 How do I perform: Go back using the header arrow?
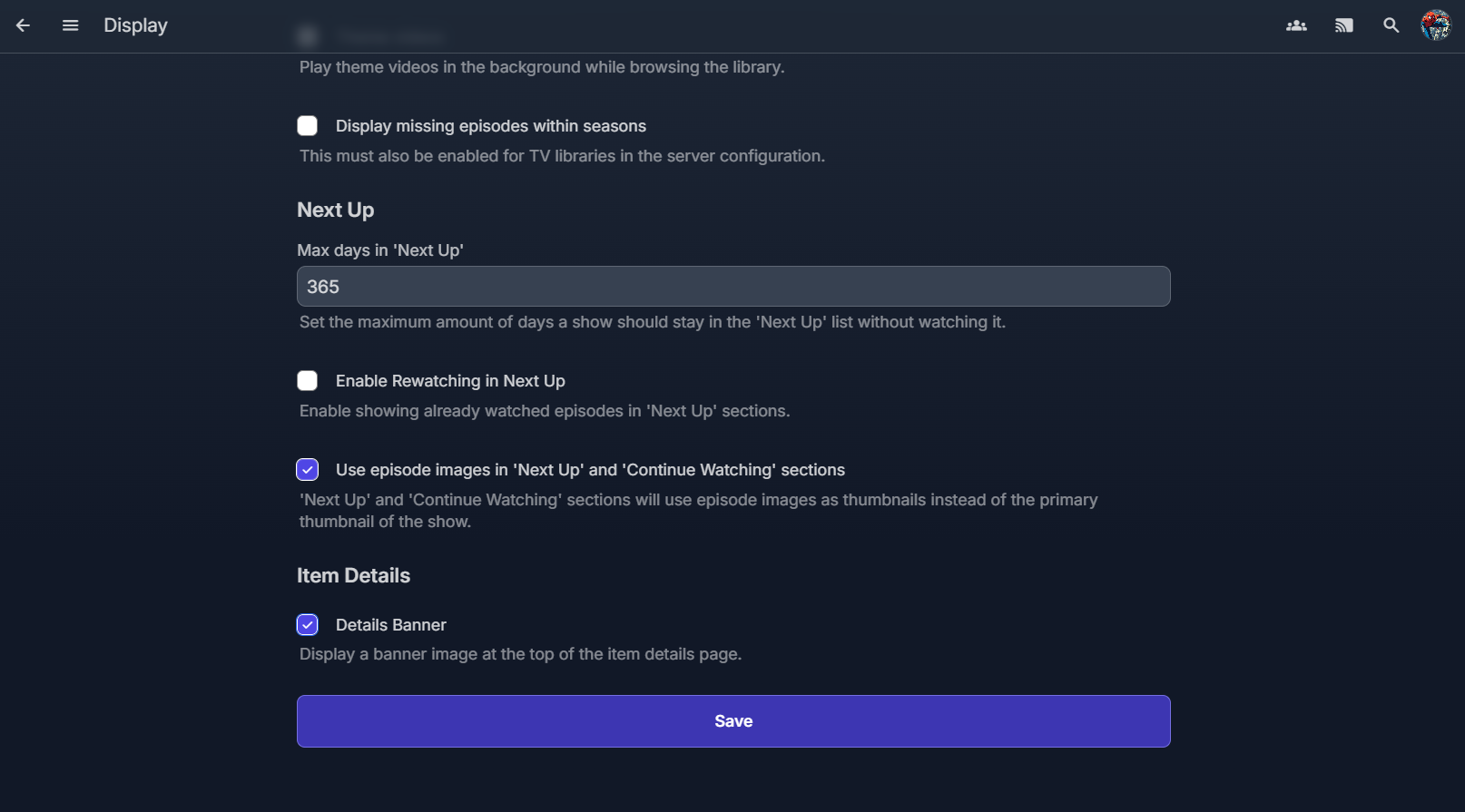24,25
